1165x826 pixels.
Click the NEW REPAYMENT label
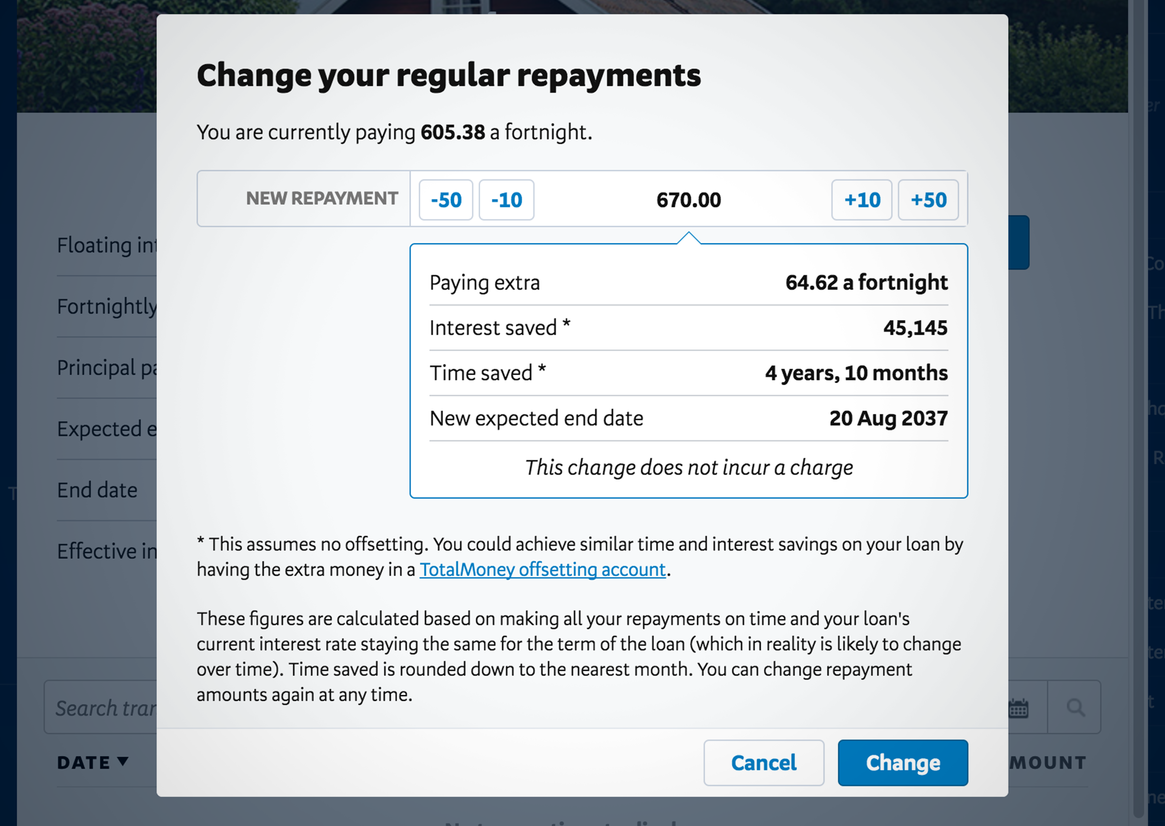[322, 199]
